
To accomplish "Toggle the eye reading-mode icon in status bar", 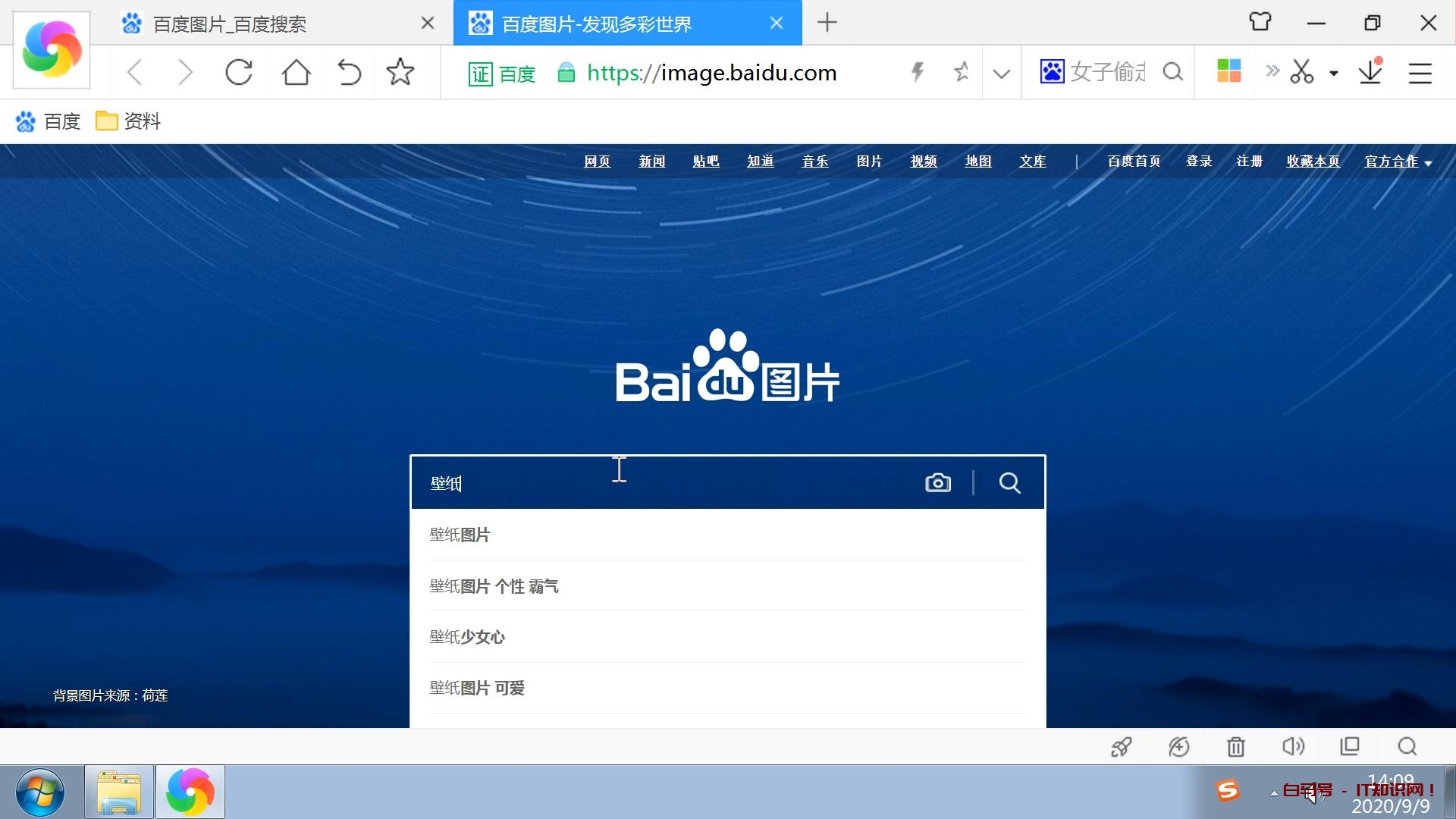I will 1178,746.
